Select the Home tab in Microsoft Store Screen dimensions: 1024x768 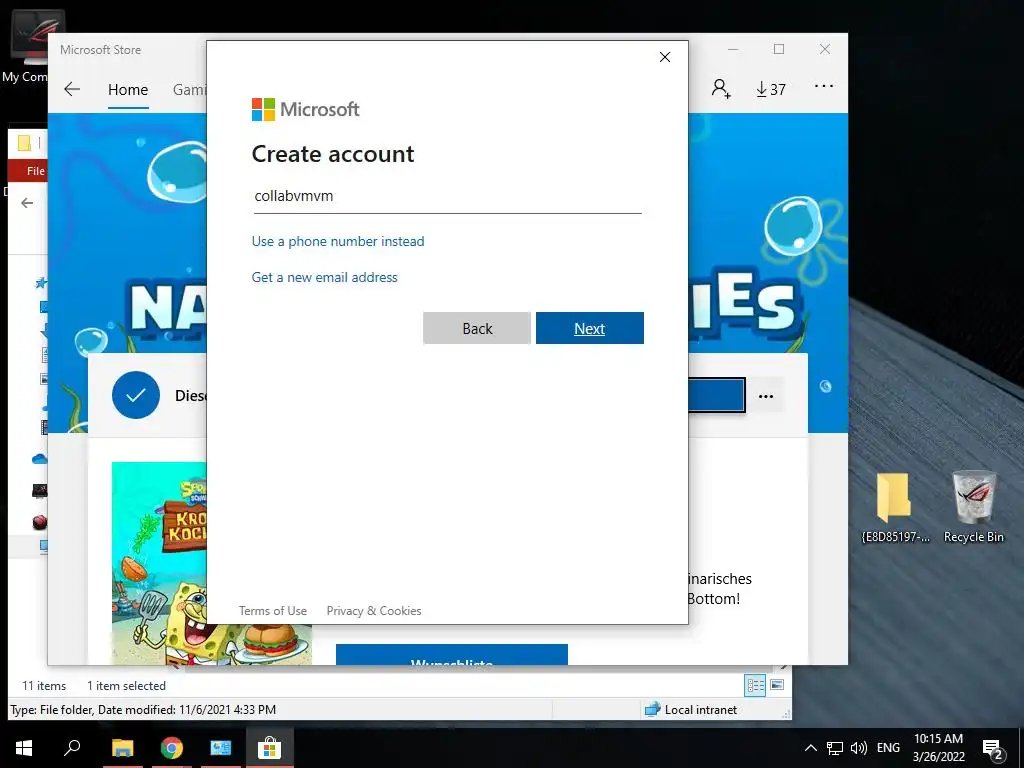click(128, 89)
